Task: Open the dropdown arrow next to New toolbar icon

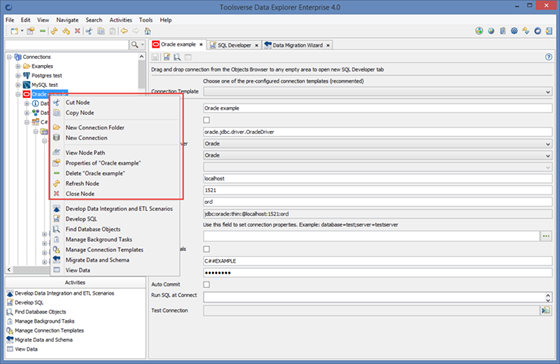Action: pyautogui.click(x=22, y=31)
